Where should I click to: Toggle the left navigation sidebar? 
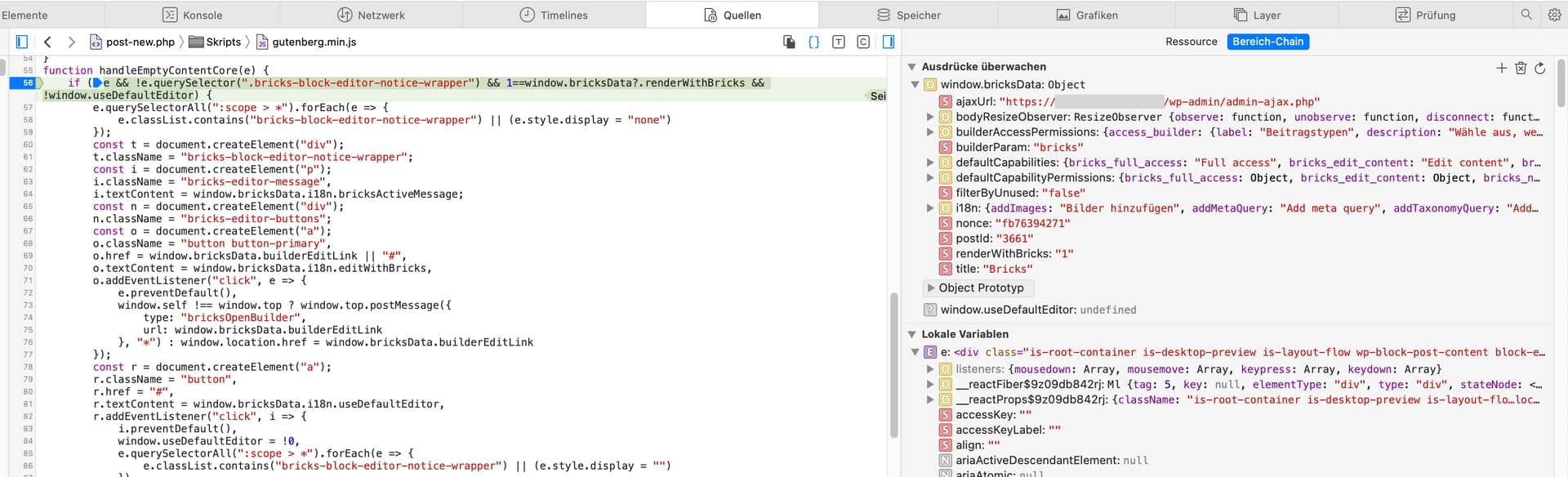click(22, 42)
